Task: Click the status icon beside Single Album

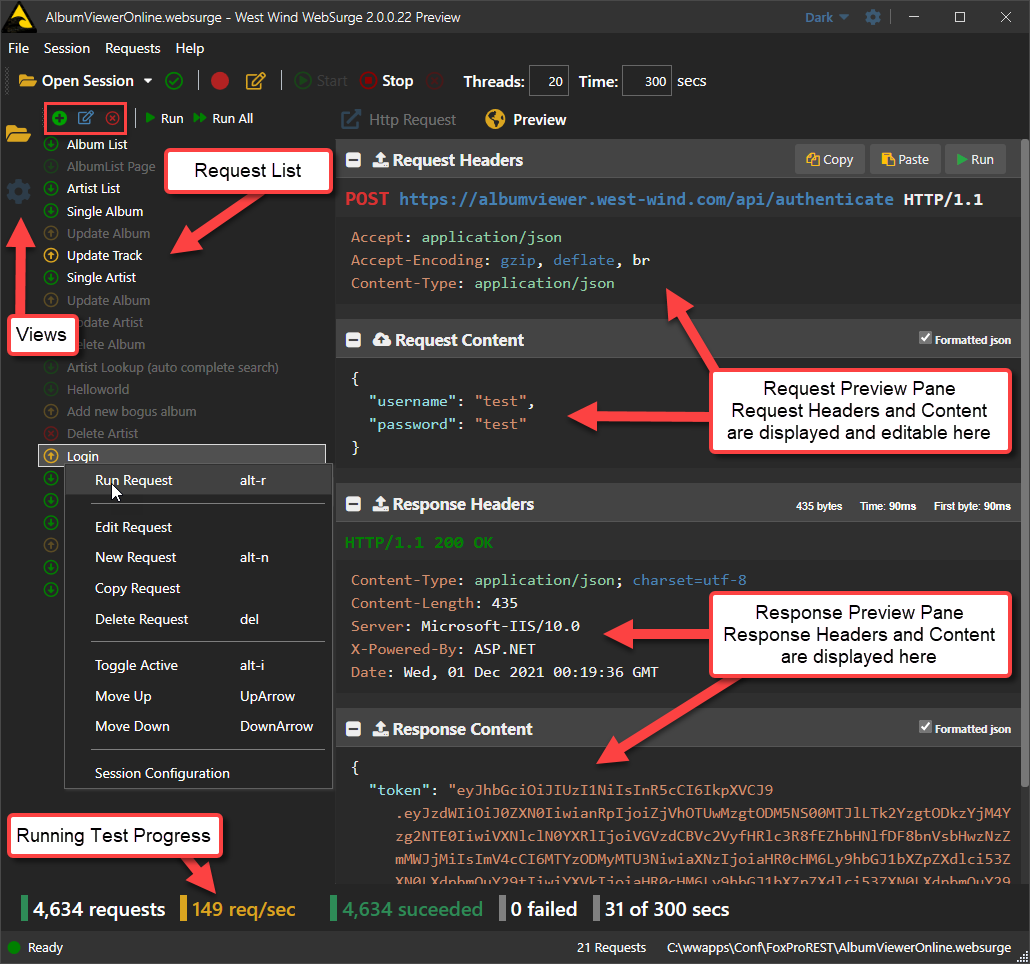Action: 51,211
